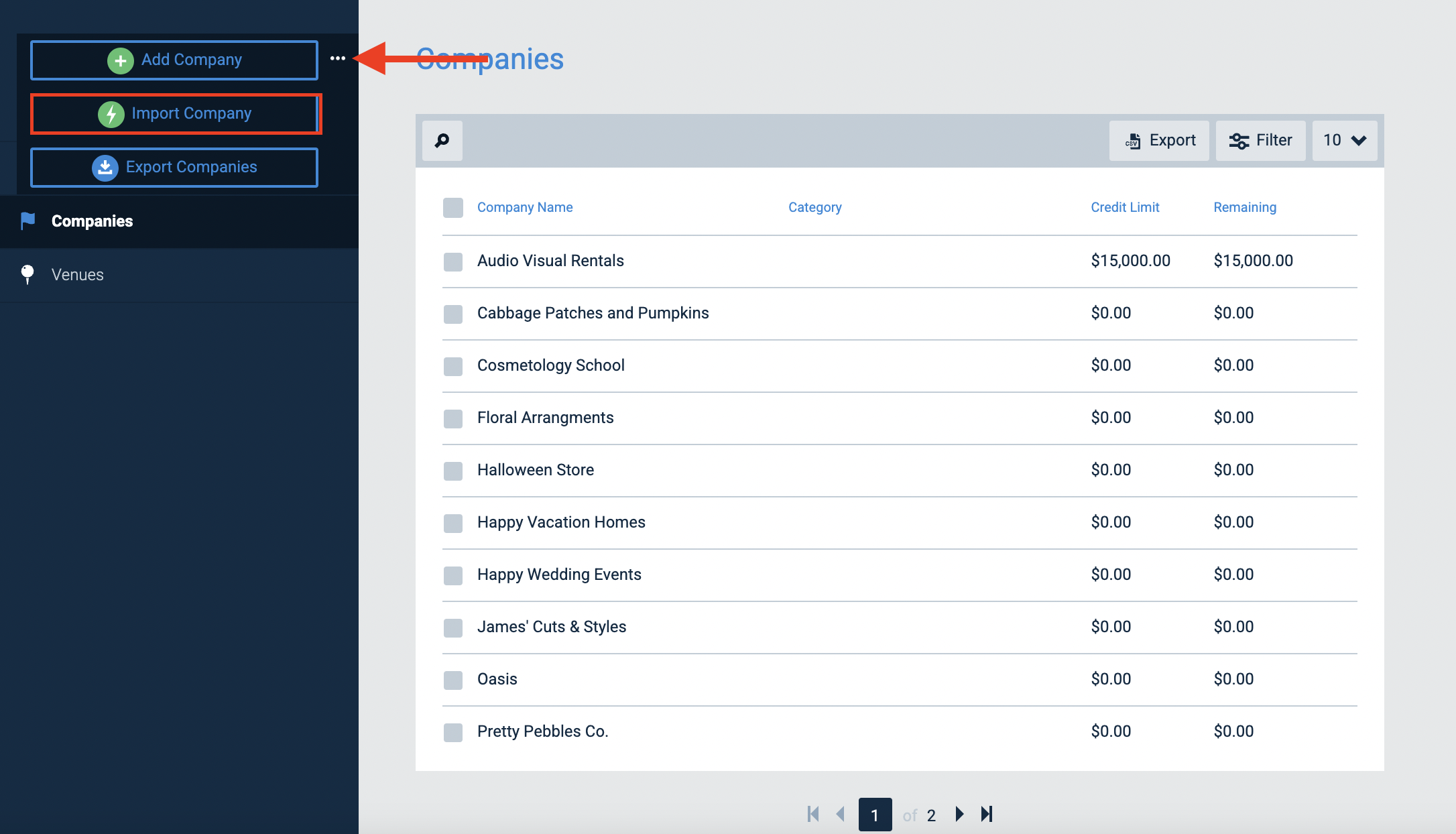The image size is (1456, 834).
Task: Click the Import Company button
Action: point(174,113)
